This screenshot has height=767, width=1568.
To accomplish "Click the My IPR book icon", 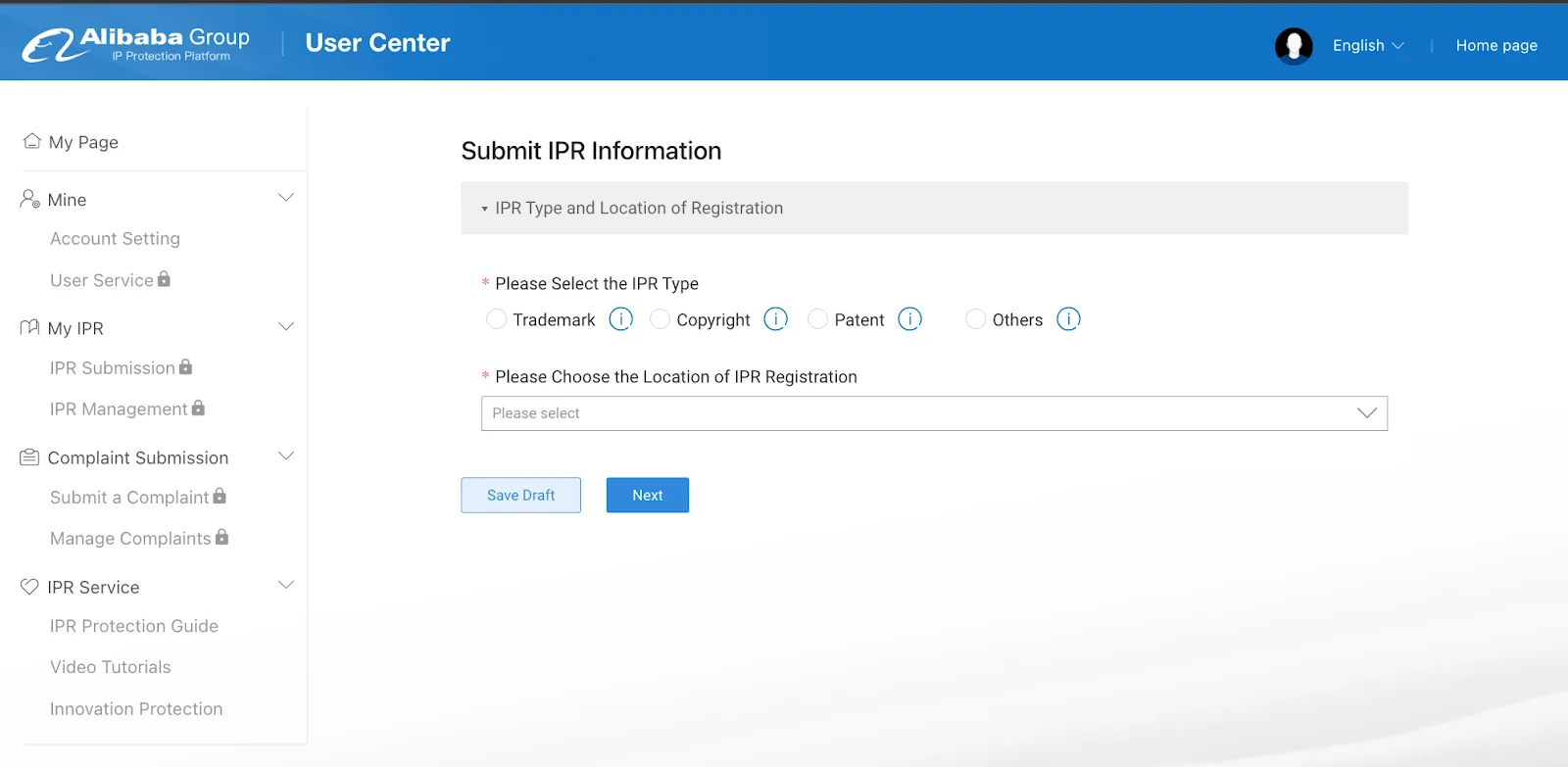I will coord(30,327).
